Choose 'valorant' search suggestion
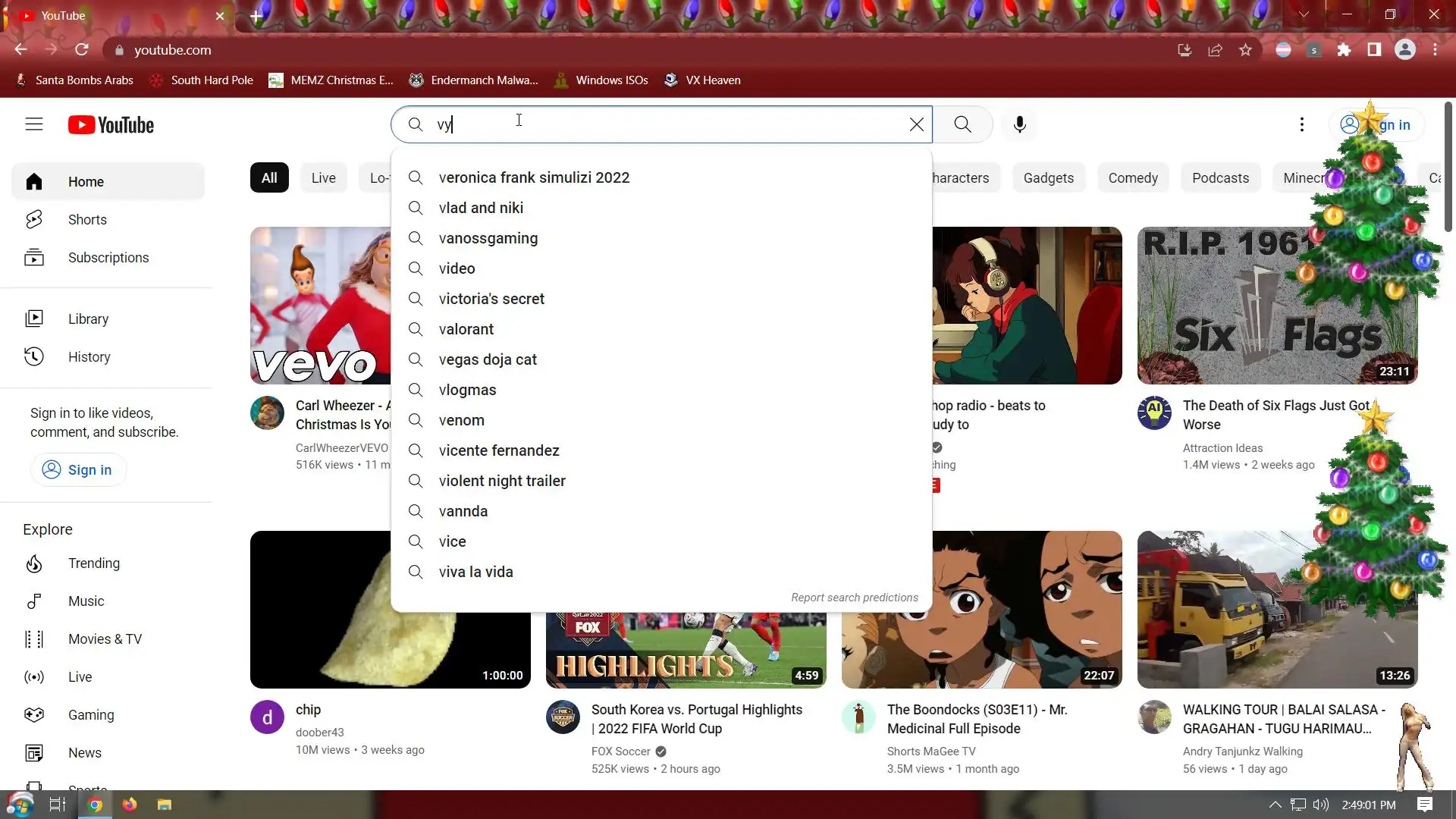 [466, 329]
